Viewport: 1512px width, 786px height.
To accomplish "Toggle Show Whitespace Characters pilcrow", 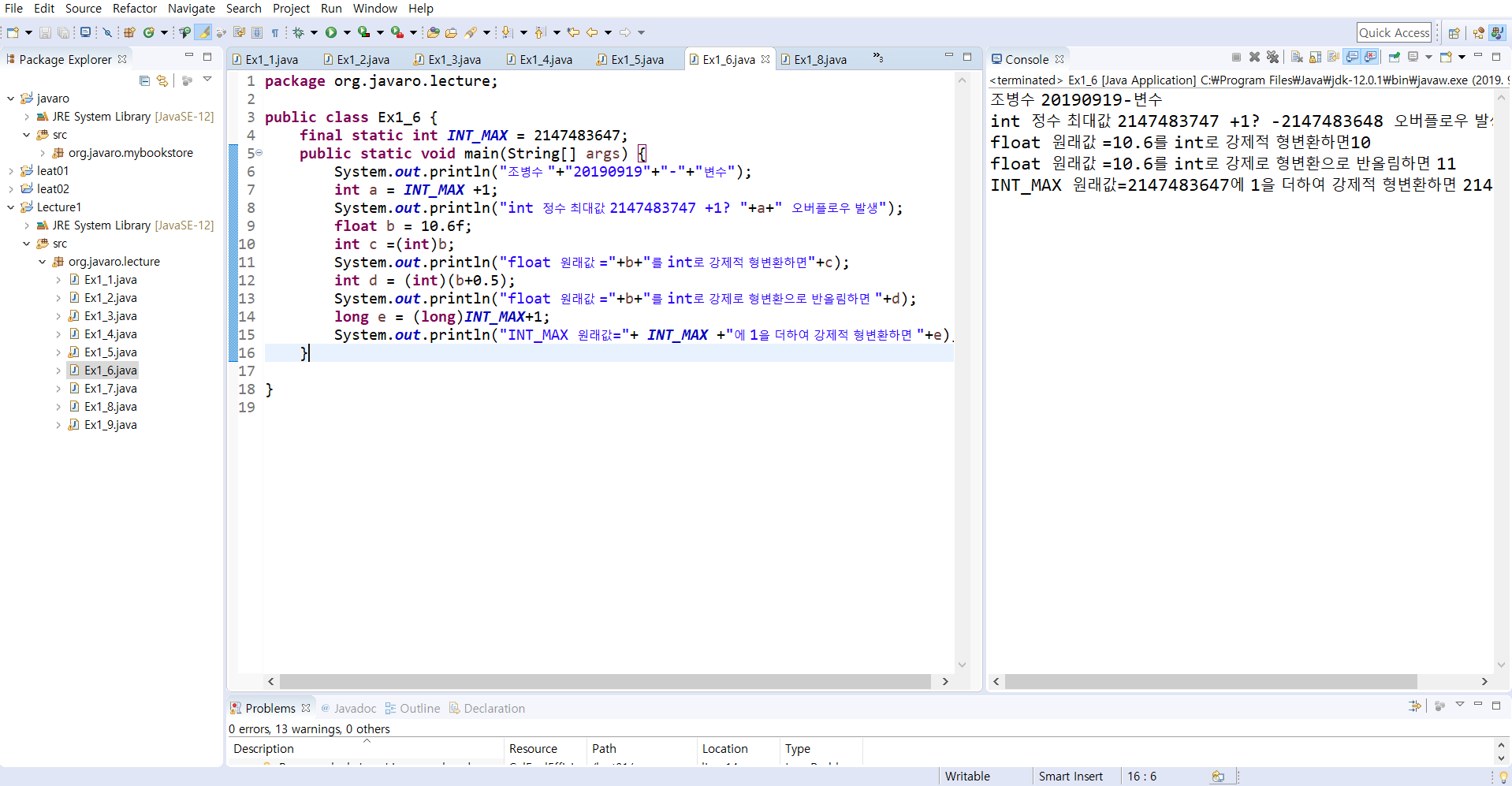I will click(275, 32).
